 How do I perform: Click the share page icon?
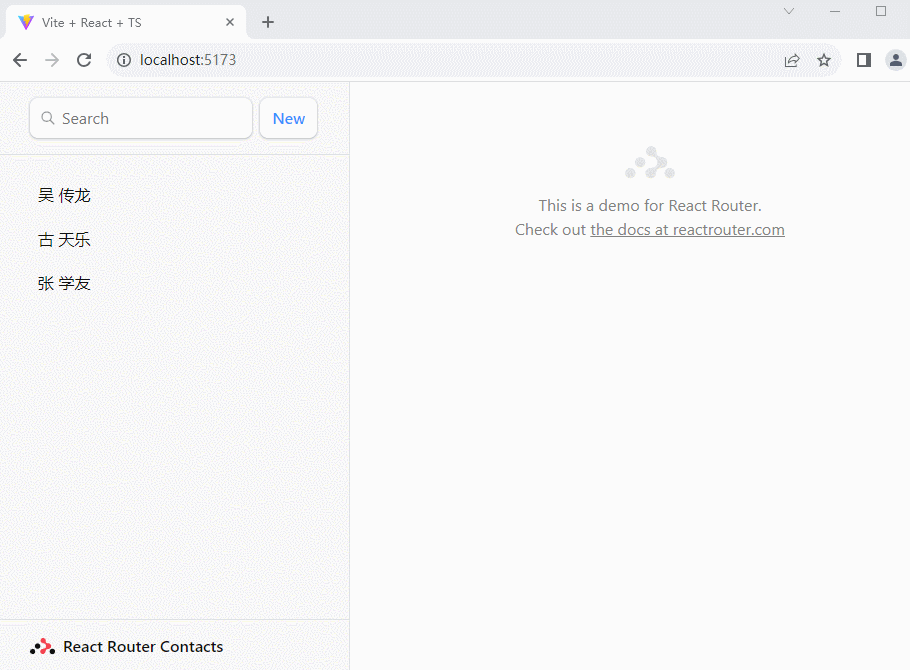click(792, 60)
